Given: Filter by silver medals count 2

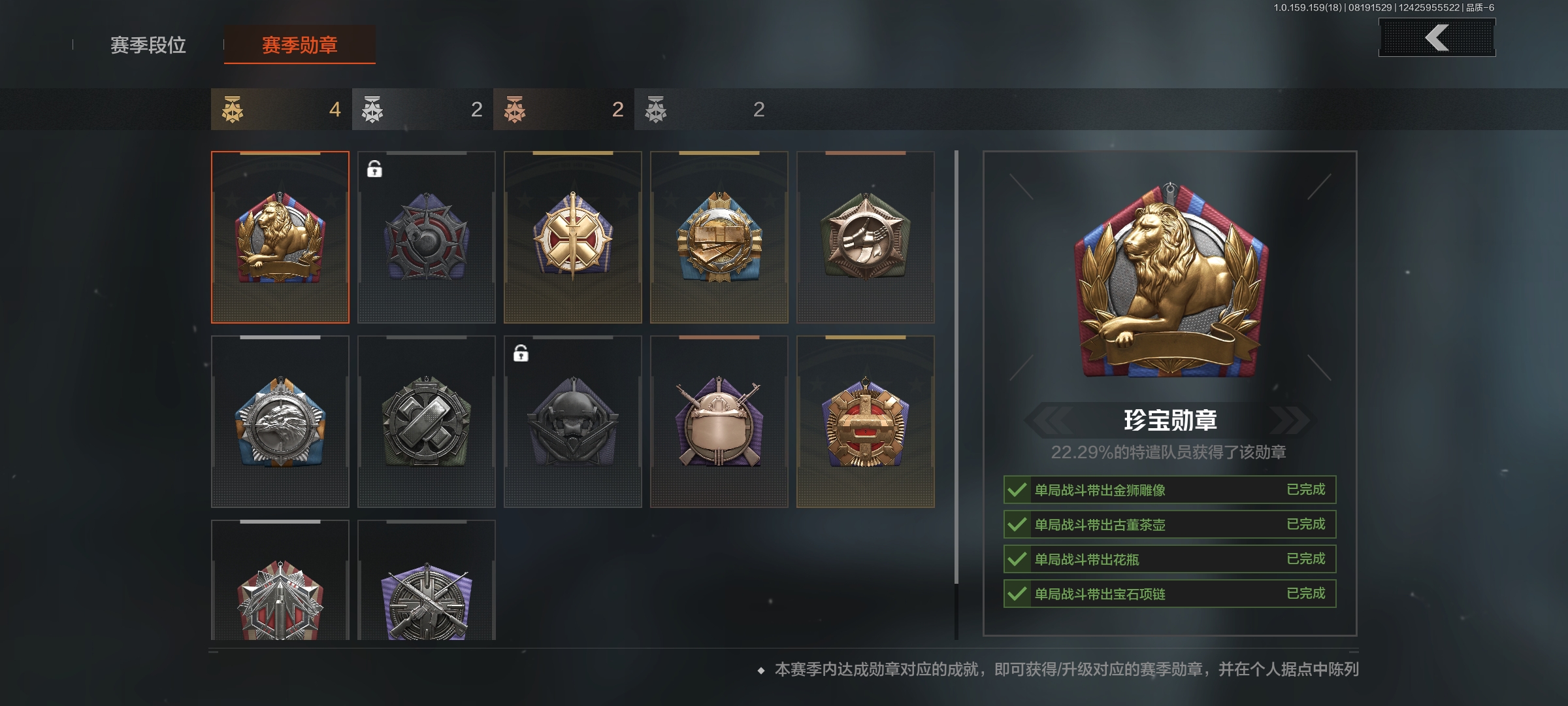Looking at the screenshot, I should 423,109.
